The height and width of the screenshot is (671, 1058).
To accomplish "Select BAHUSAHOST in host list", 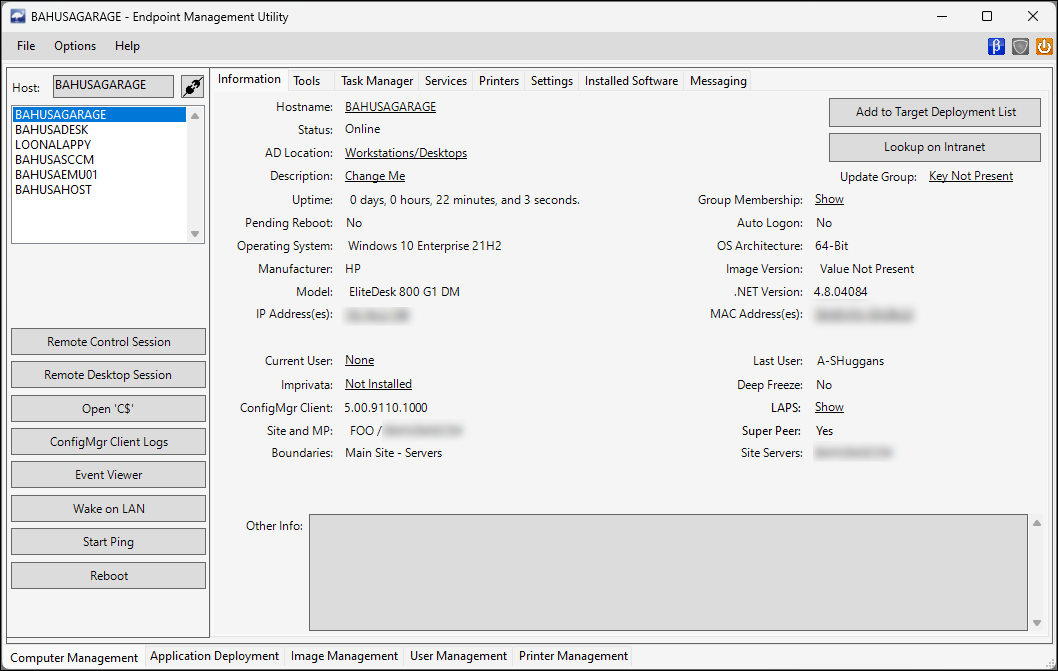I will click(100, 190).
